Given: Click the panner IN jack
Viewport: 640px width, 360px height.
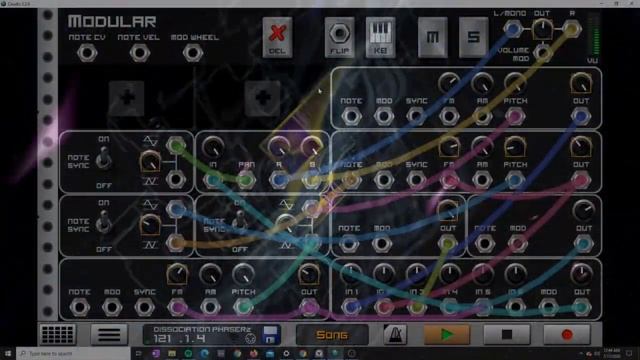Looking at the screenshot, I should 213,180.
